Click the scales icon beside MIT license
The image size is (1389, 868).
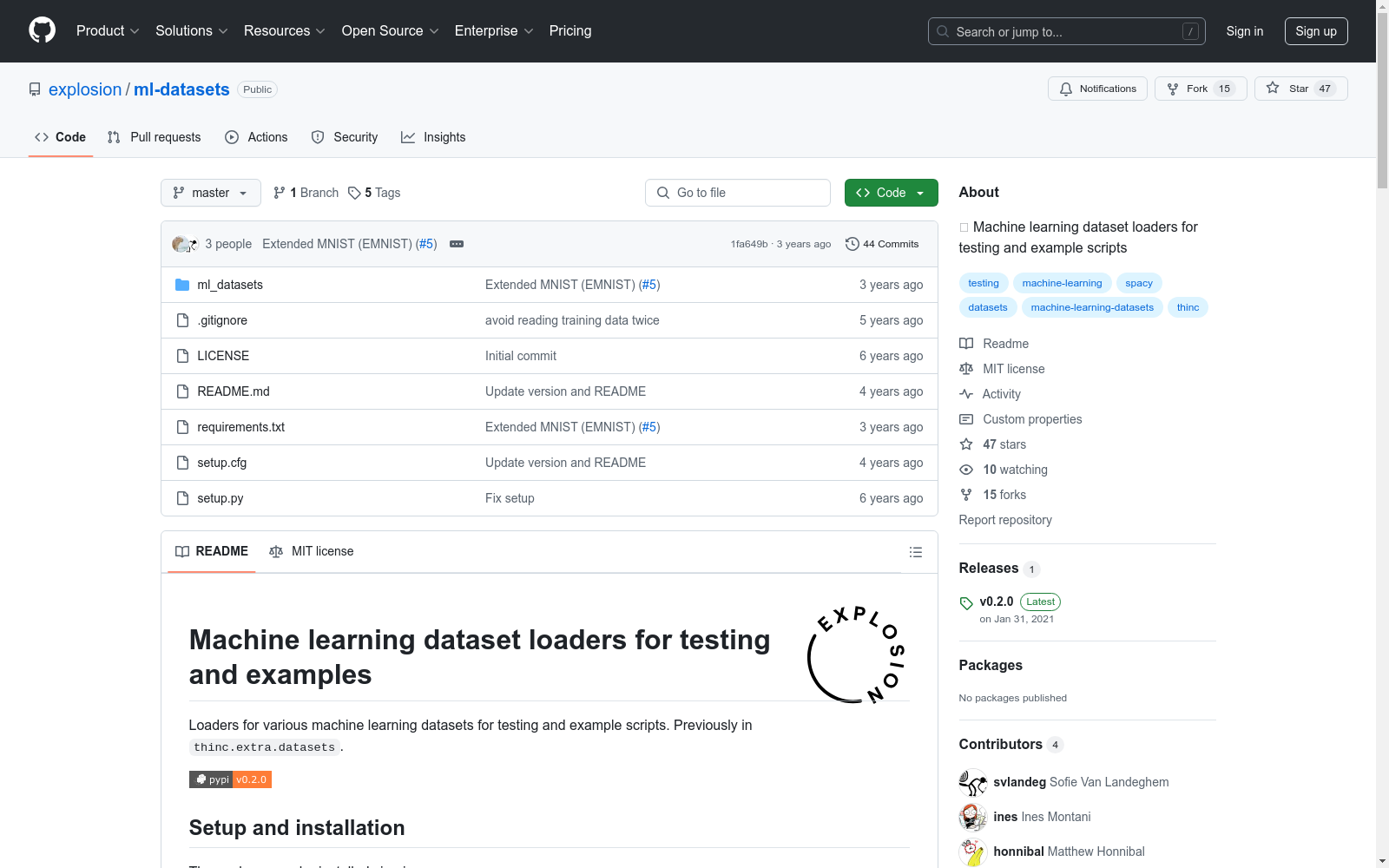tap(966, 369)
